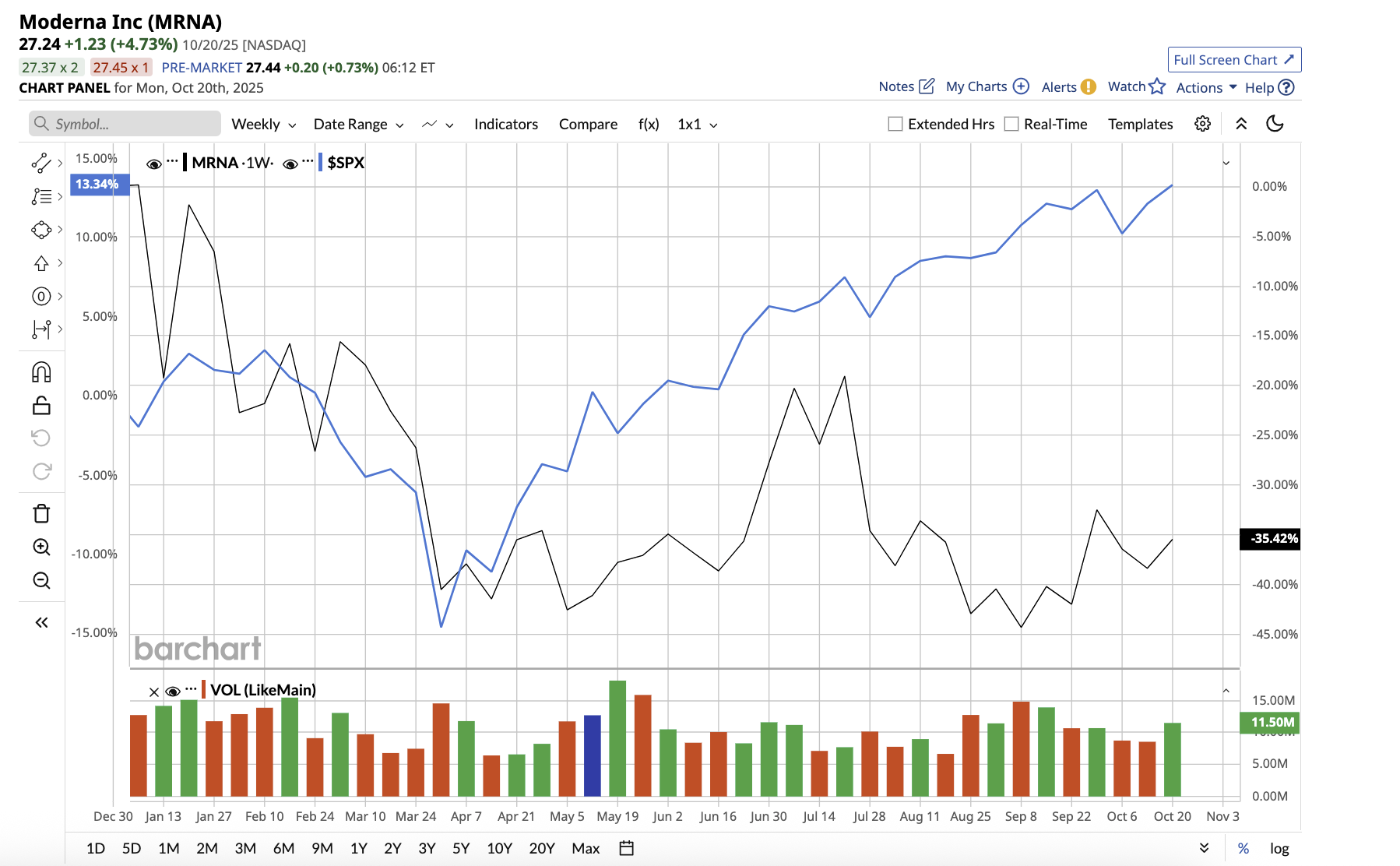Redo the chart change

pyautogui.click(x=41, y=471)
